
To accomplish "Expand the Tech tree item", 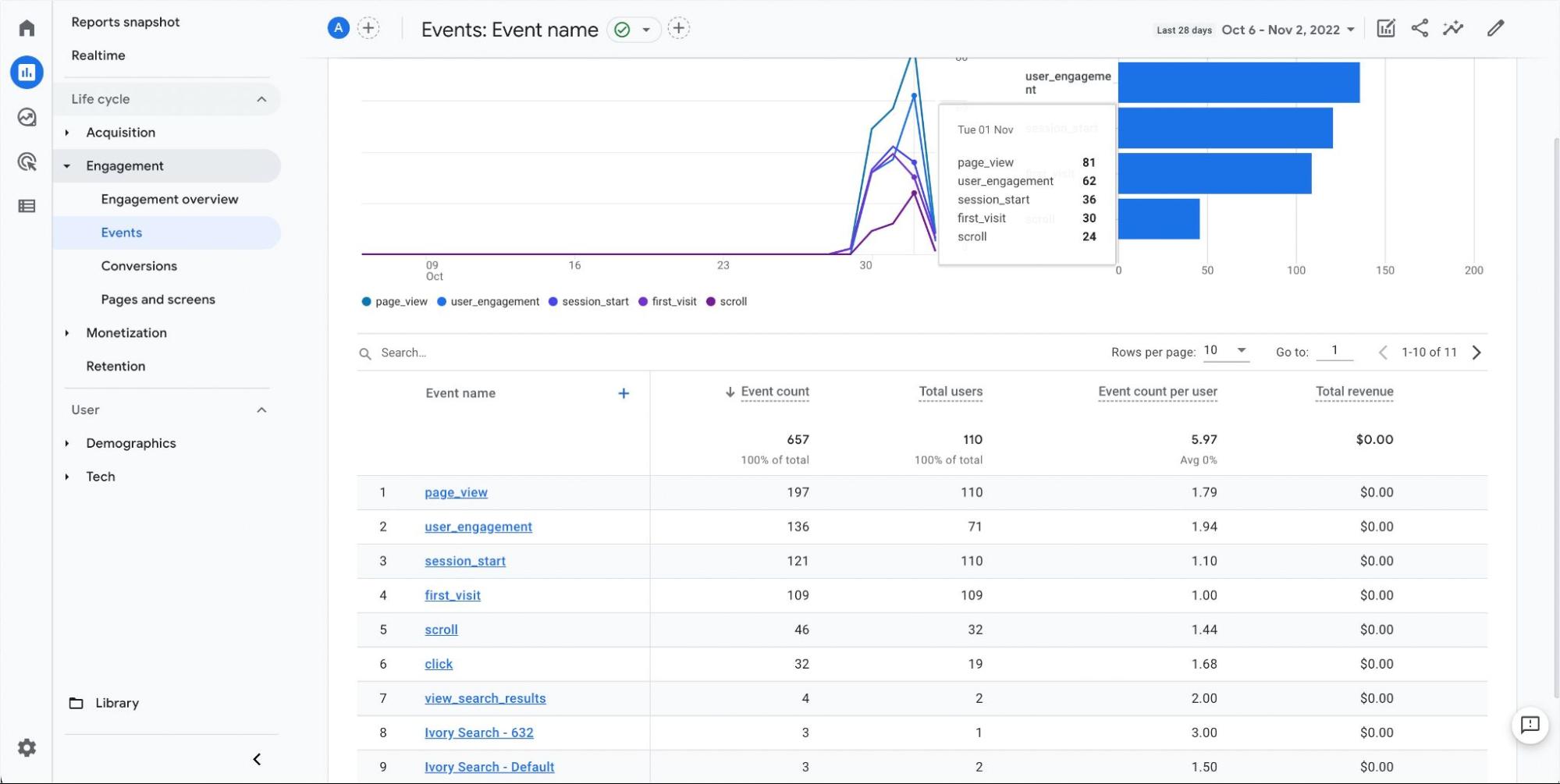I will [x=67, y=477].
